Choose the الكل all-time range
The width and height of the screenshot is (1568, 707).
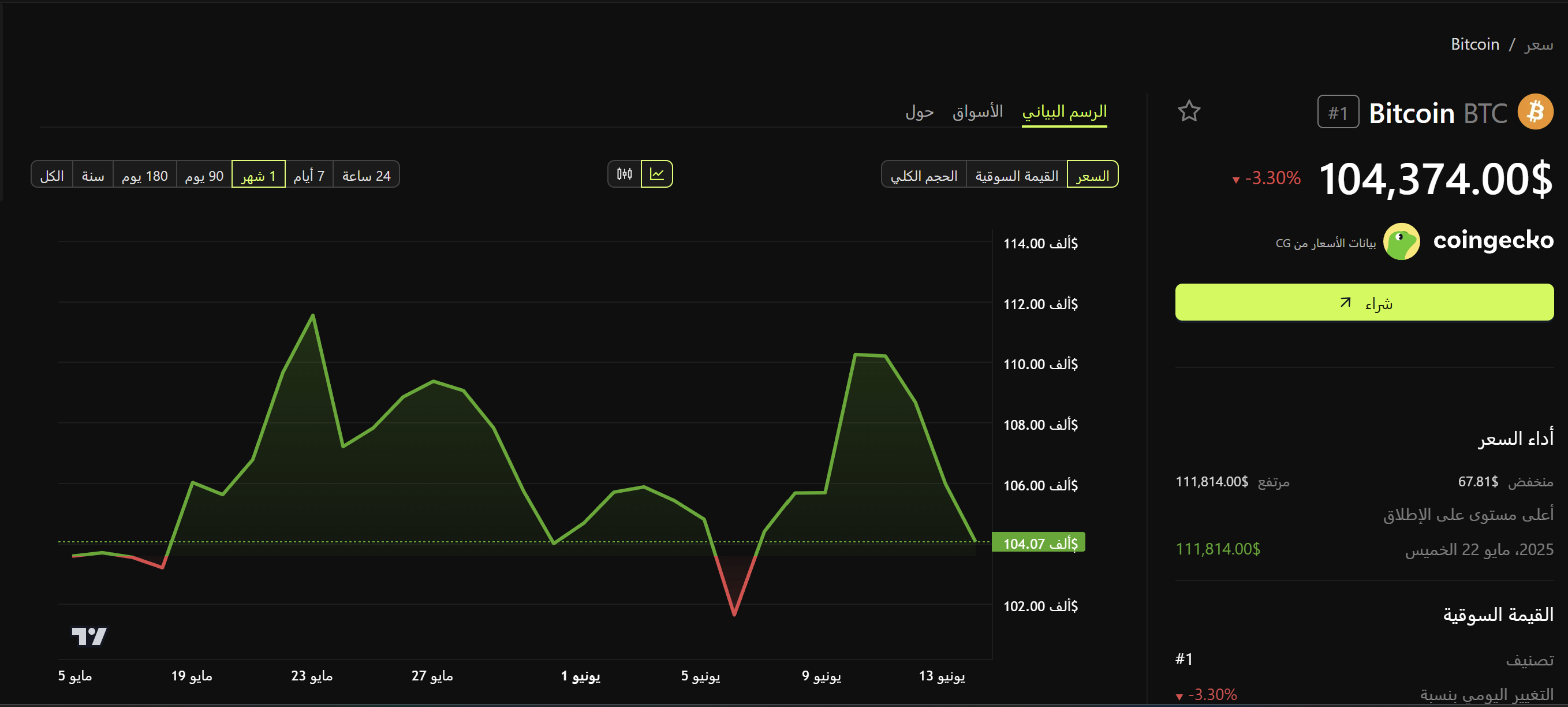tap(52, 176)
